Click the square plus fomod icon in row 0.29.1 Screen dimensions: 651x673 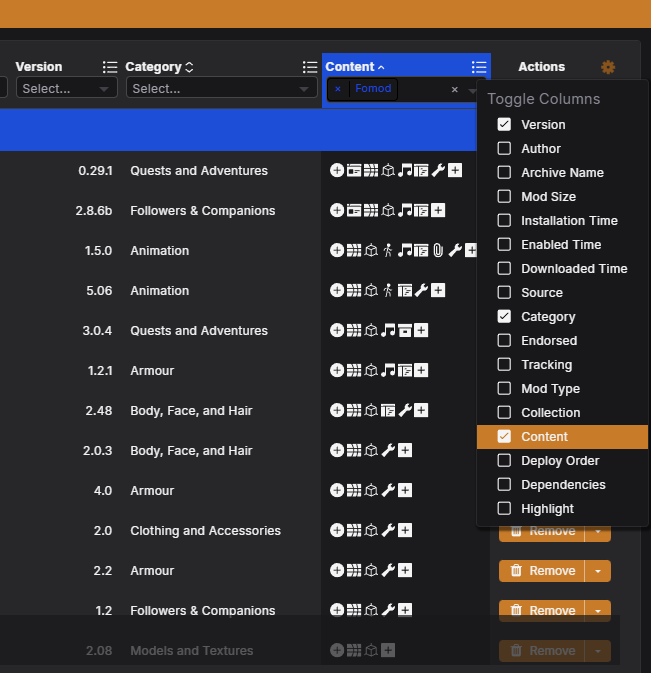(455, 170)
